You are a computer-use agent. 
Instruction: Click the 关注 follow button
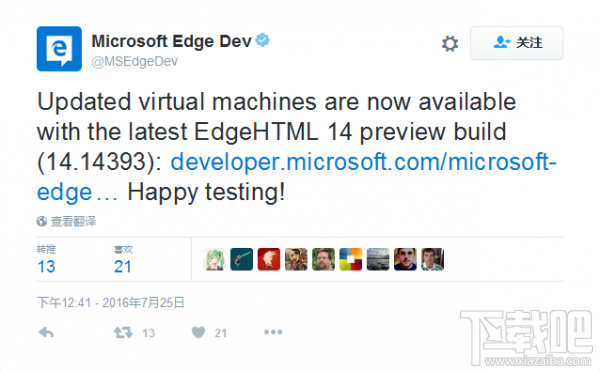(x=516, y=43)
